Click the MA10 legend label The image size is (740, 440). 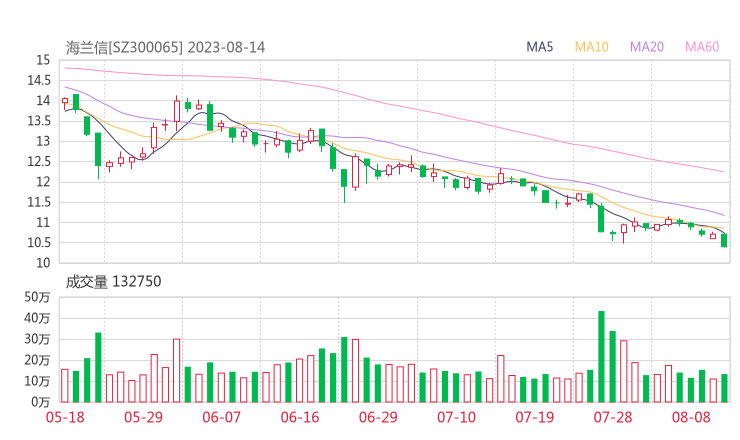click(591, 47)
